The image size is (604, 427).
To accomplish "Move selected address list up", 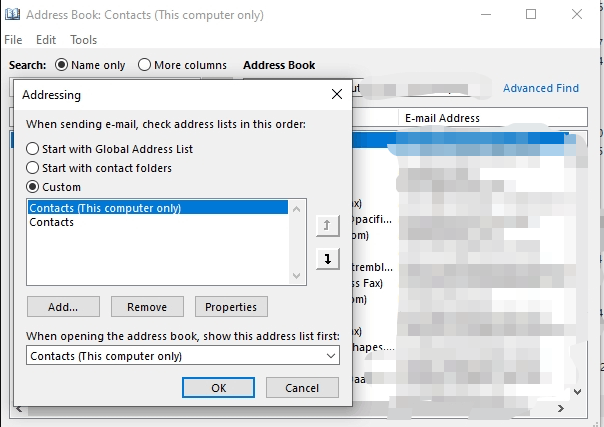I will click(327, 226).
